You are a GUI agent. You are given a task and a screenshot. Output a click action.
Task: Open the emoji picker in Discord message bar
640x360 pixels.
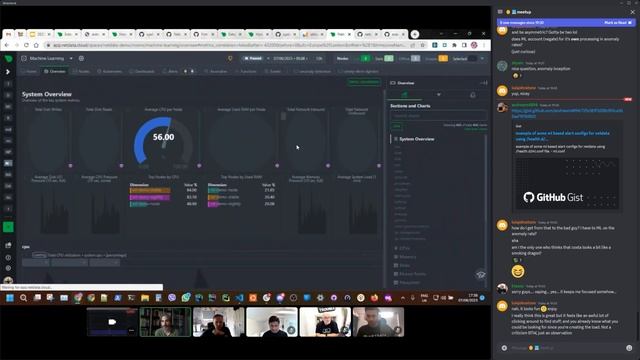pyautogui.click(x=629, y=348)
